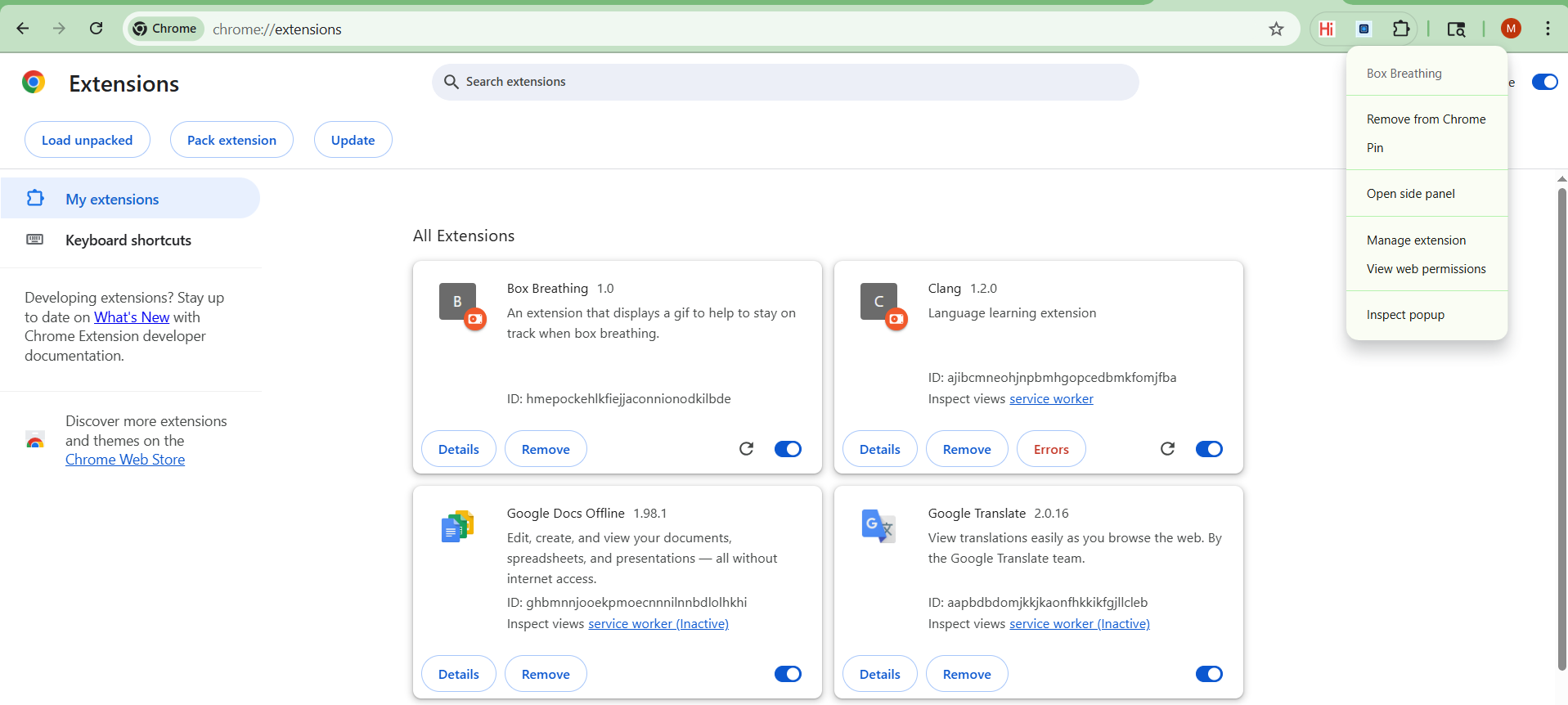Turn off the Clang extension toggle
The width and height of the screenshot is (1568, 705).
1209,449
